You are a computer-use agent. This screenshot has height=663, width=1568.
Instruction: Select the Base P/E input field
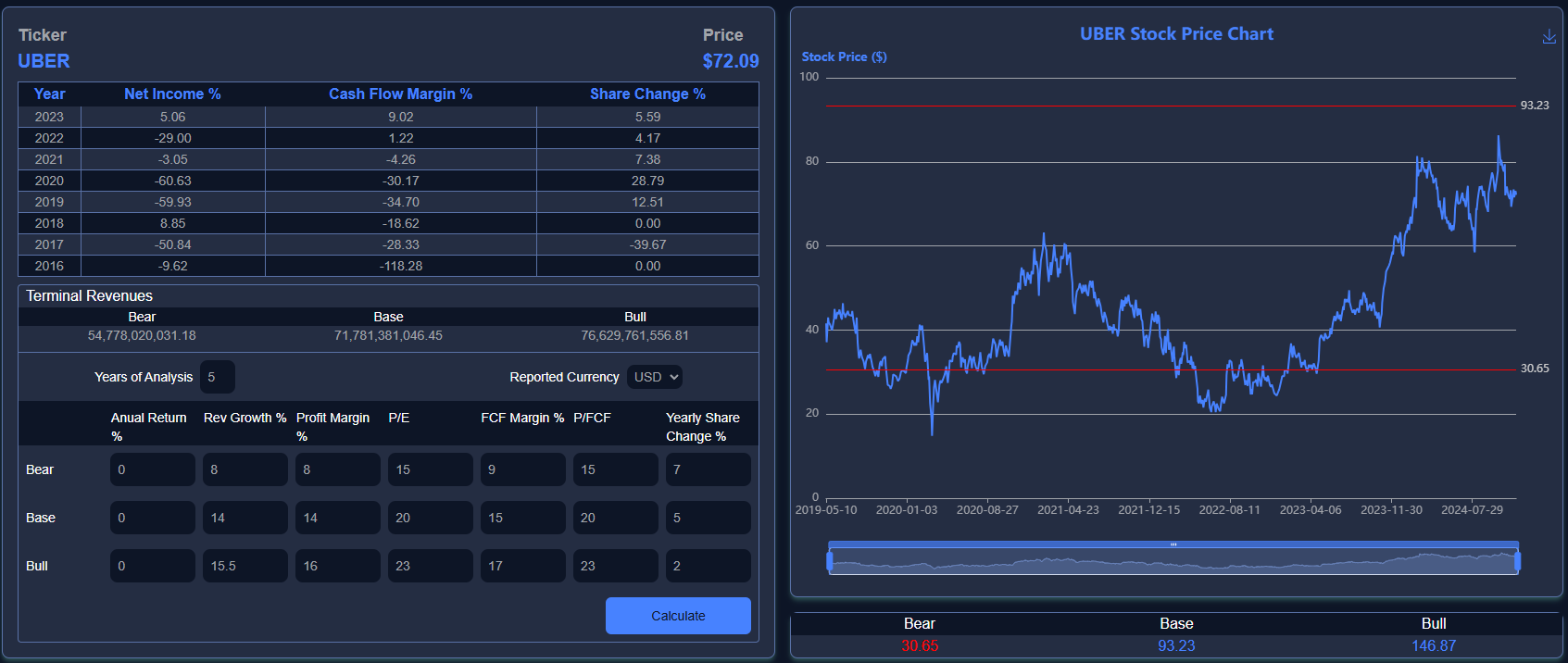[430, 518]
